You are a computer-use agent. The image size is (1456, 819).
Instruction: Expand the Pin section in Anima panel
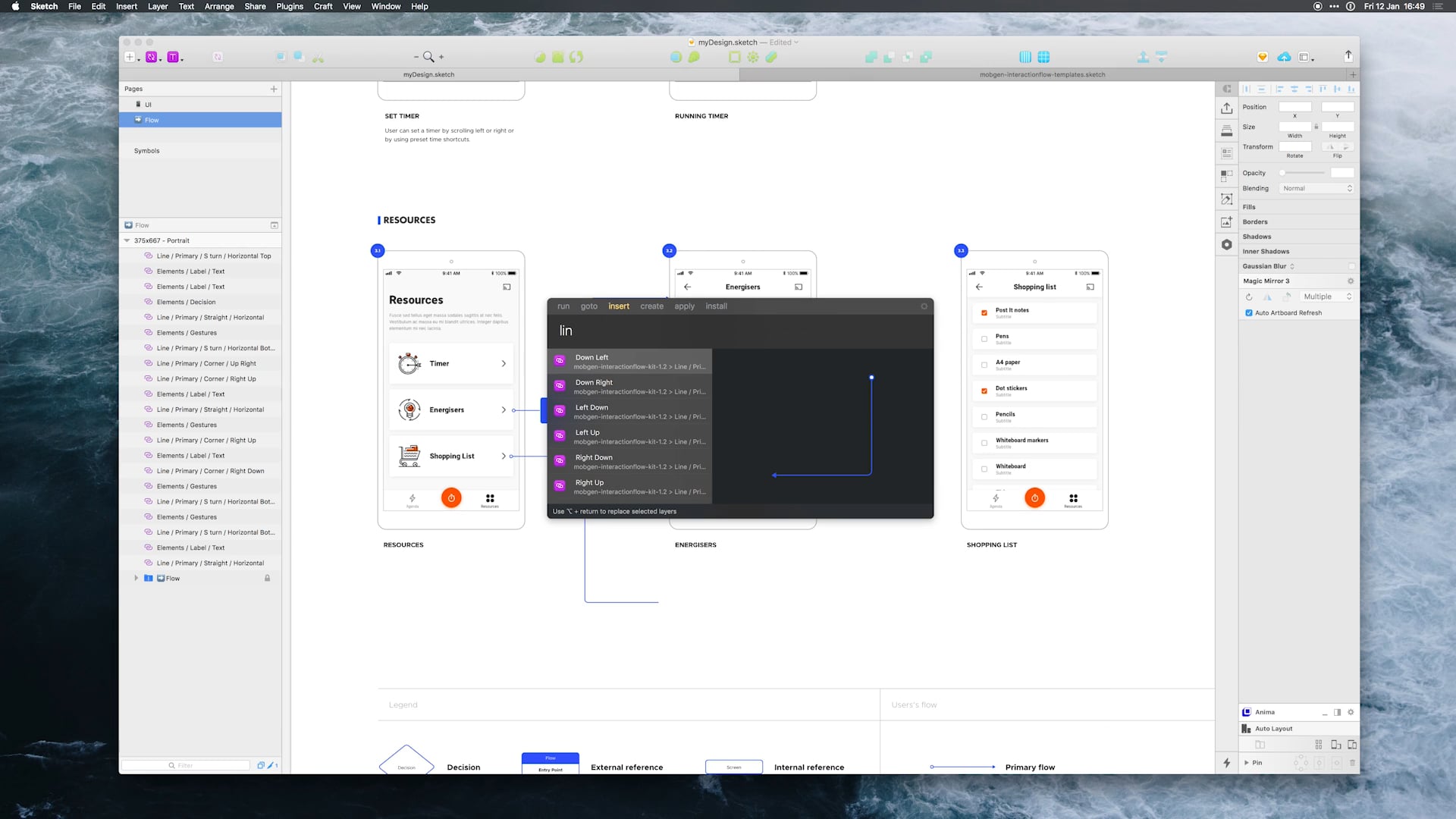point(1247,762)
